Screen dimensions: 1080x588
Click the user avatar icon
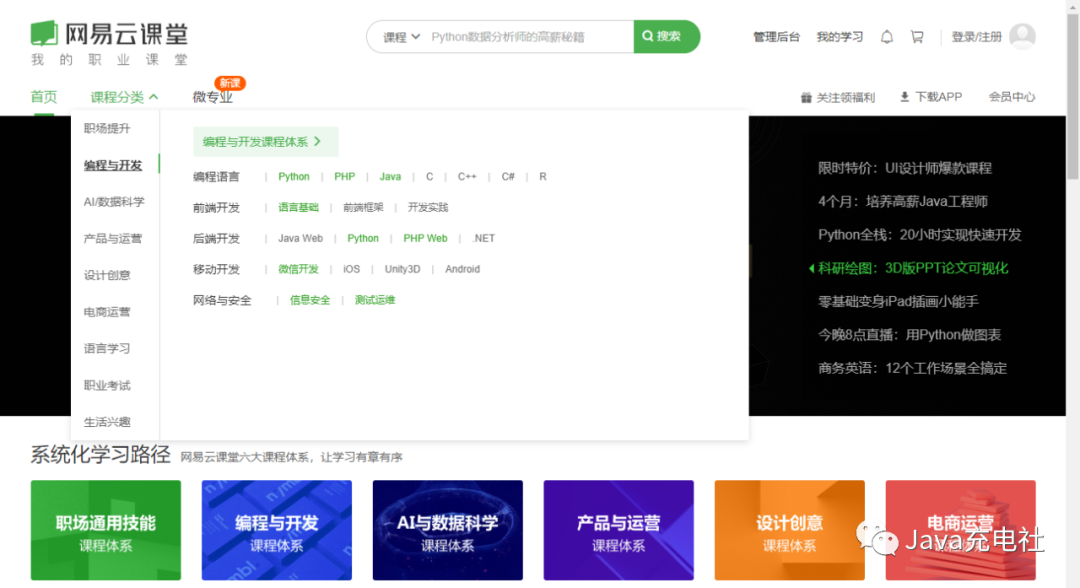(1022, 35)
